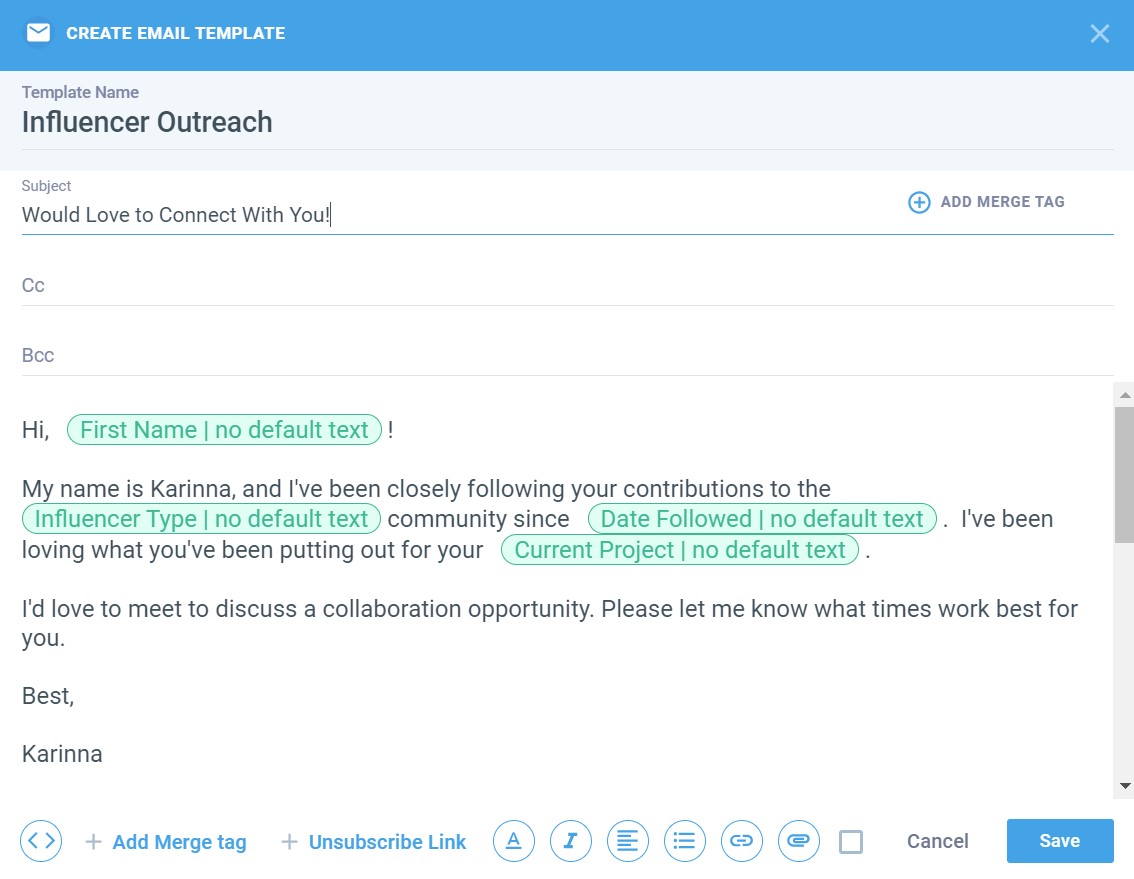This screenshot has width=1134, height=879.
Task: Close the Create Email Template dialog
Action: pos(1099,34)
